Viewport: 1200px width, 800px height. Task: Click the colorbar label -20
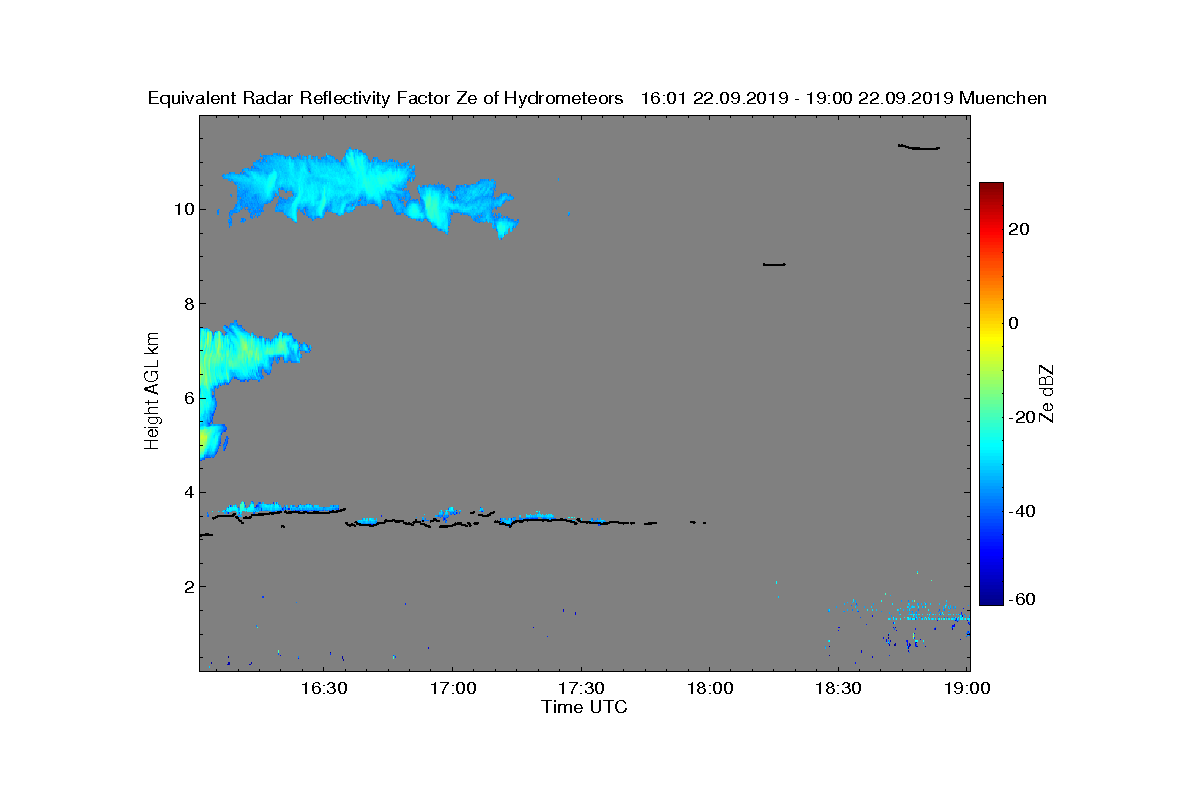click(1022, 417)
